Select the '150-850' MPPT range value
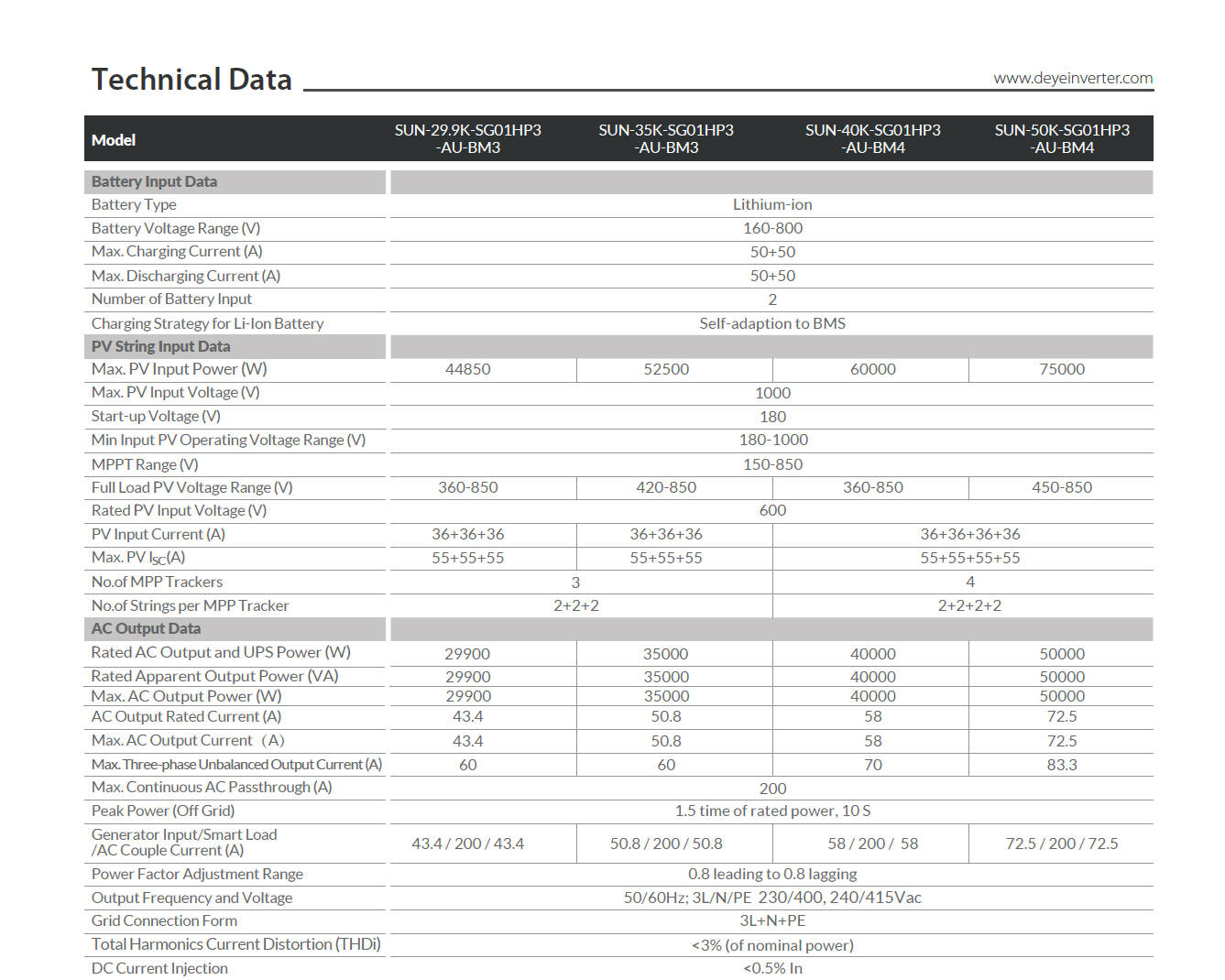This screenshot has height=980, width=1225. pos(772,464)
